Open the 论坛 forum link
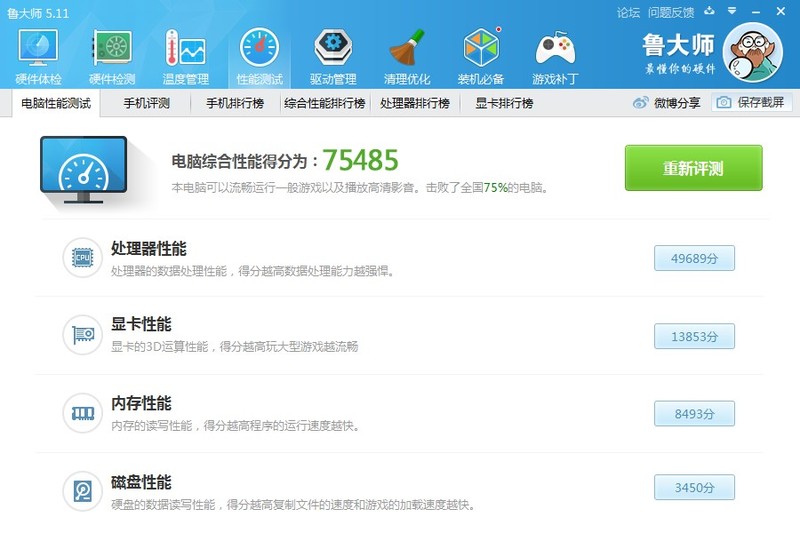The width and height of the screenshot is (800, 533). tap(628, 12)
